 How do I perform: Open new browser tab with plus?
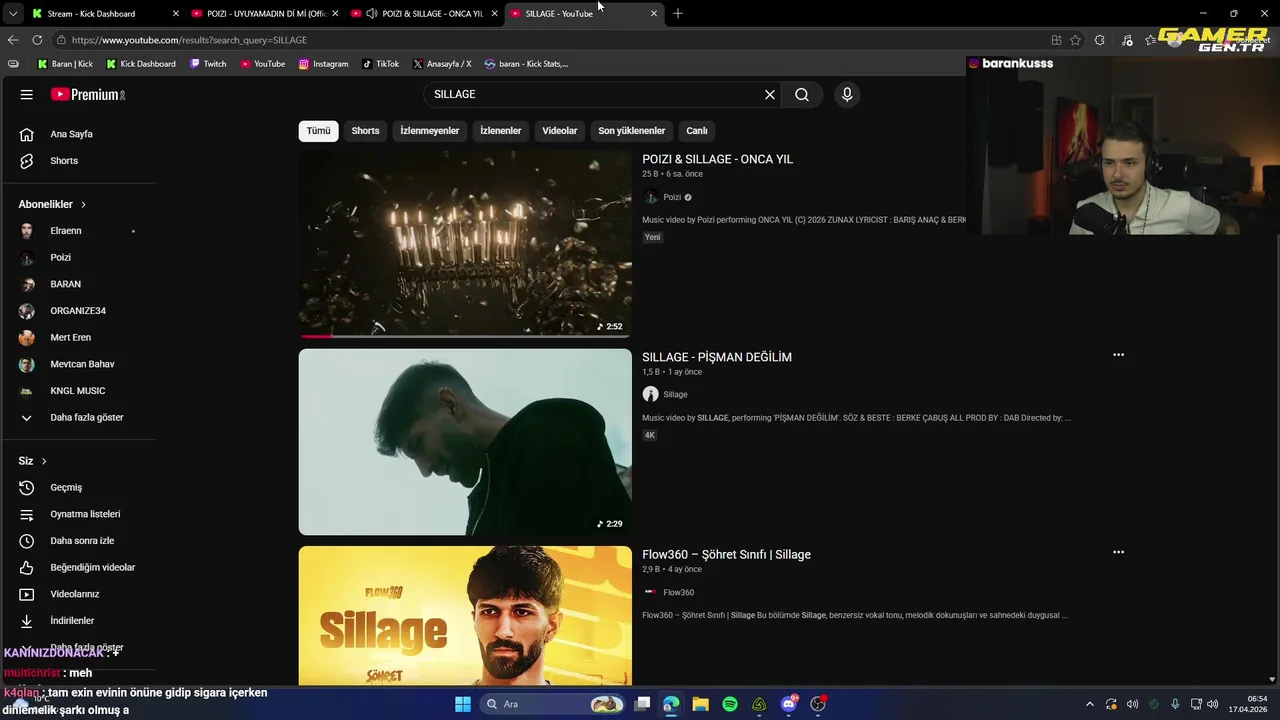coord(677,13)
